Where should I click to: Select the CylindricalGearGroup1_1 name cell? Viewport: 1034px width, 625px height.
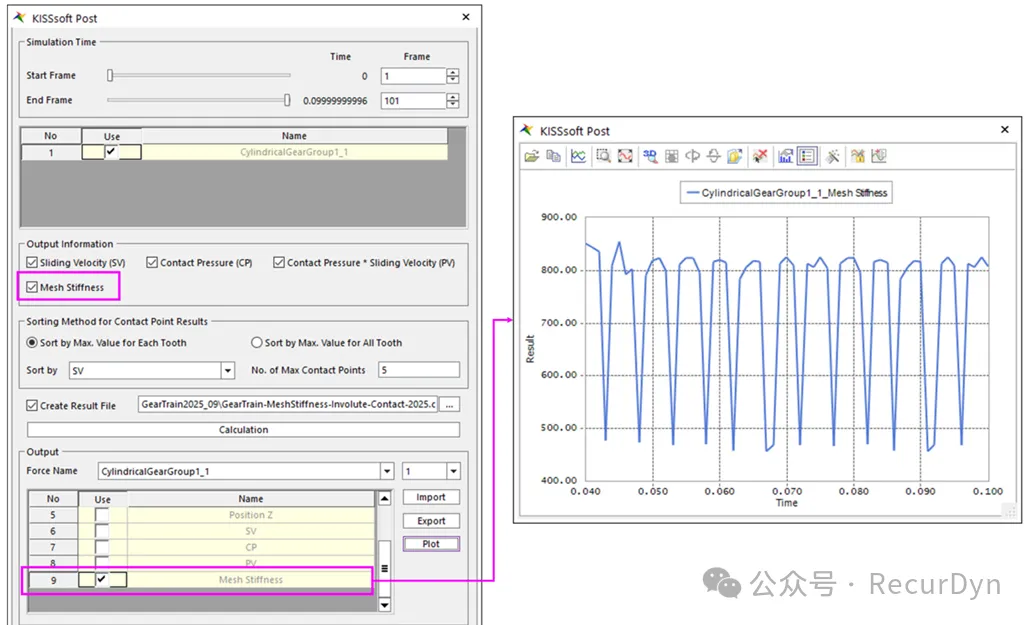pyautogui.click(x=294, y=152)
